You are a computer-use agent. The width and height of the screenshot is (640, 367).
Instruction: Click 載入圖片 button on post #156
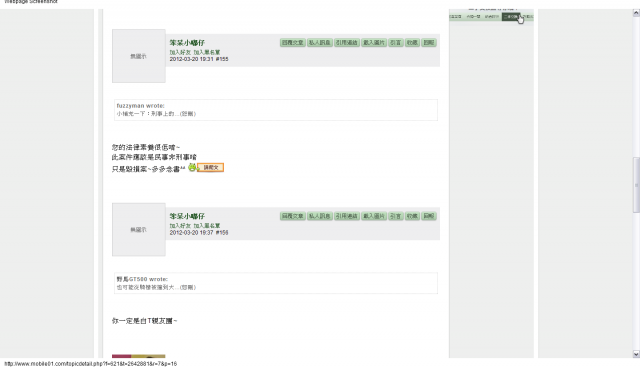pyautogui.click(x=374, y=216)
